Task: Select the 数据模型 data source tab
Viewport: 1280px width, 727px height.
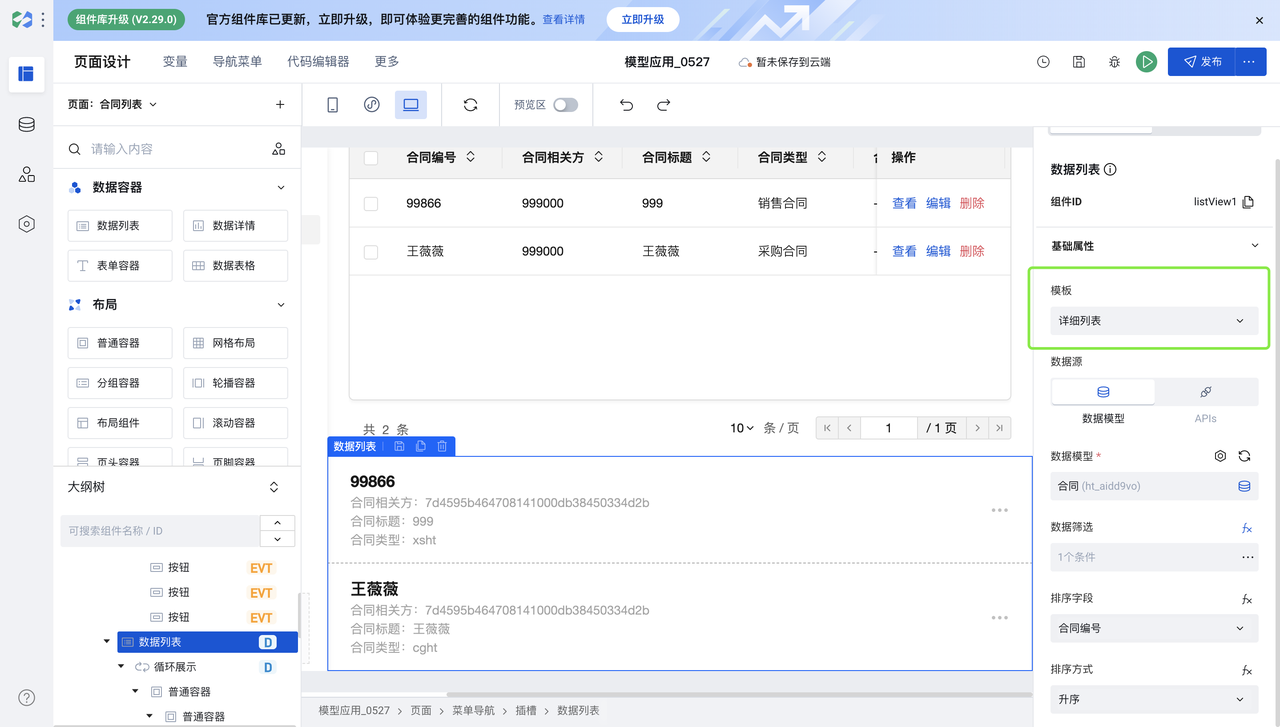Action: tap(1103, 392)
